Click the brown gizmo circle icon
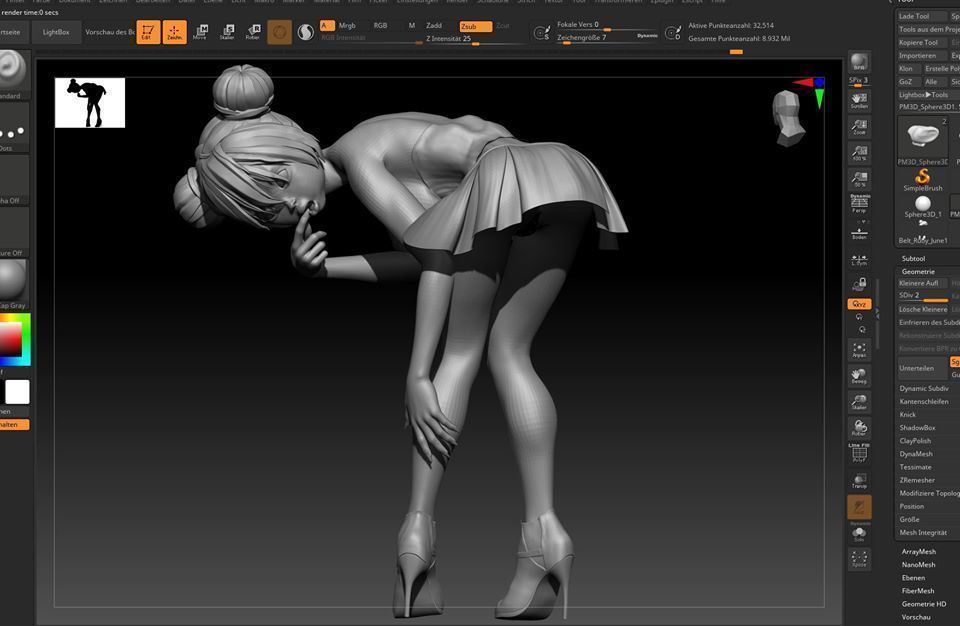This screenshot has width=960, height=626. click(x=280, y=32)
